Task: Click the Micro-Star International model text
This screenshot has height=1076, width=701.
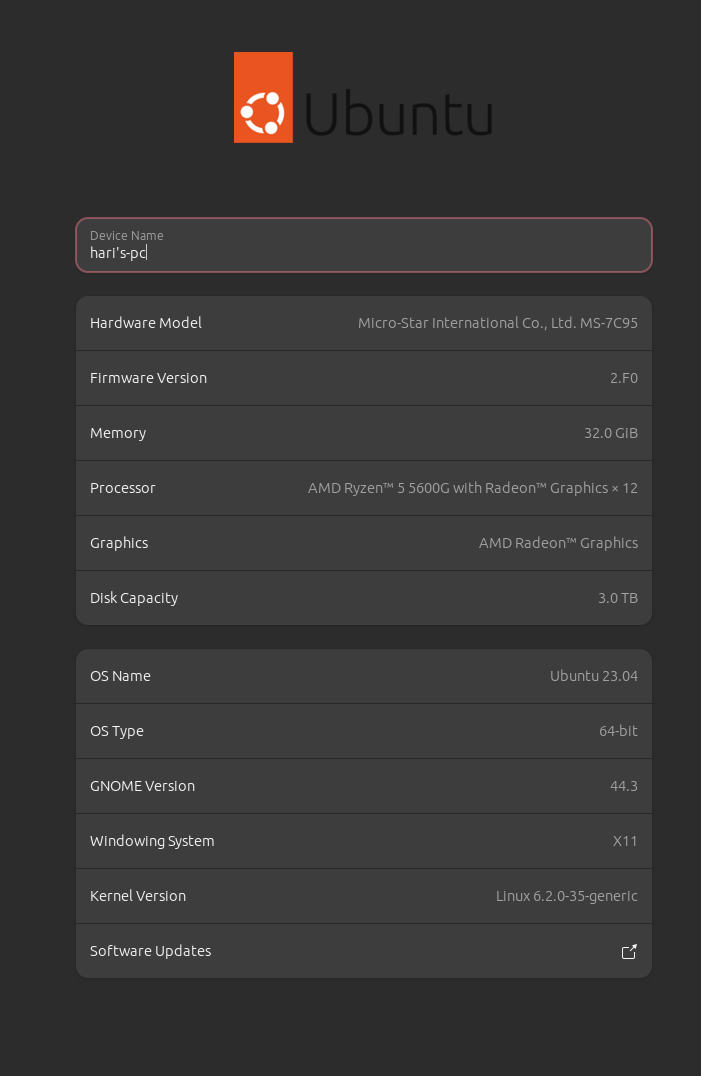Action: pyautogui.click(x=497, y=323)
